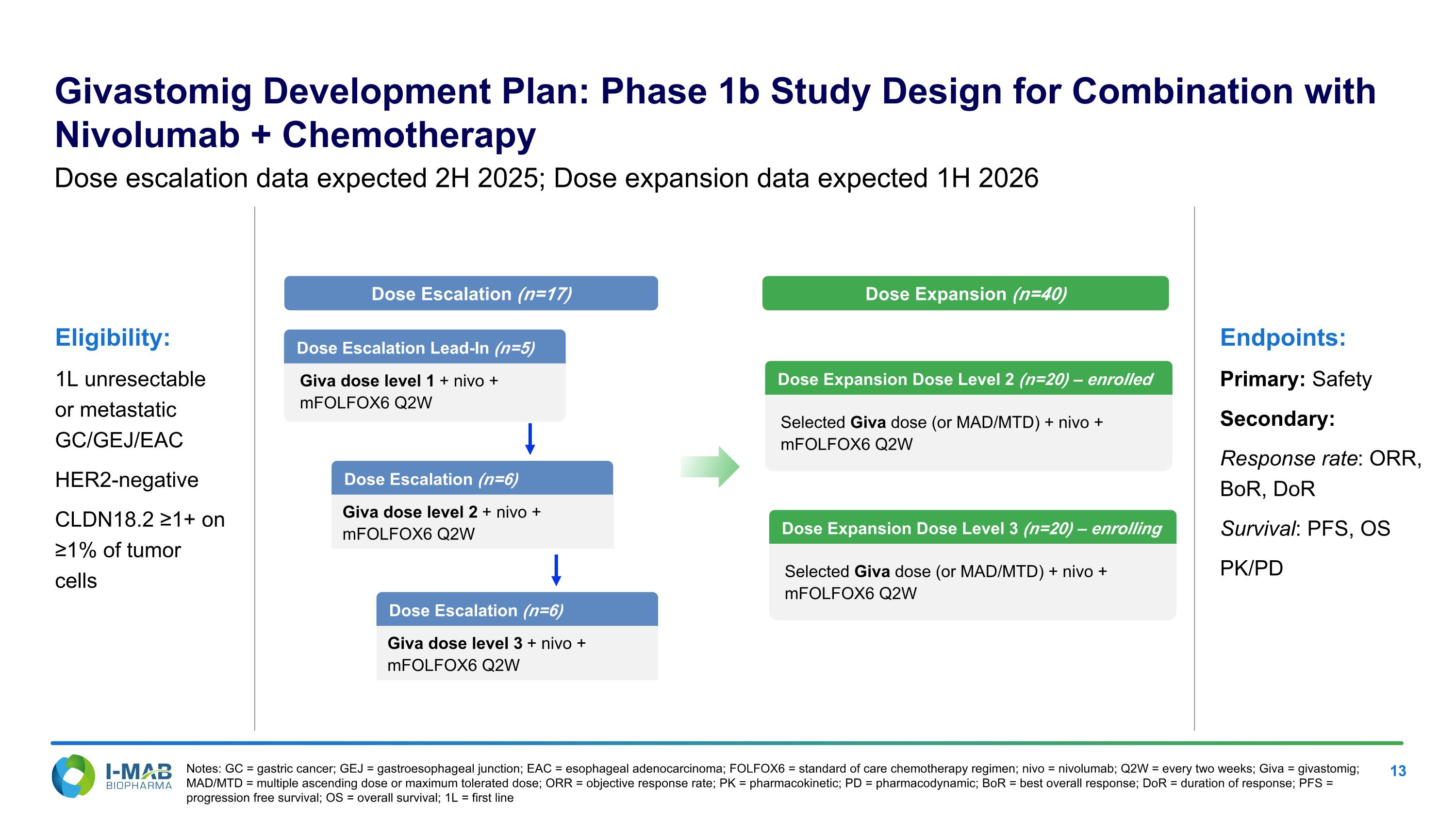Click the 'Endpoints:' heading

[1283, 337]
